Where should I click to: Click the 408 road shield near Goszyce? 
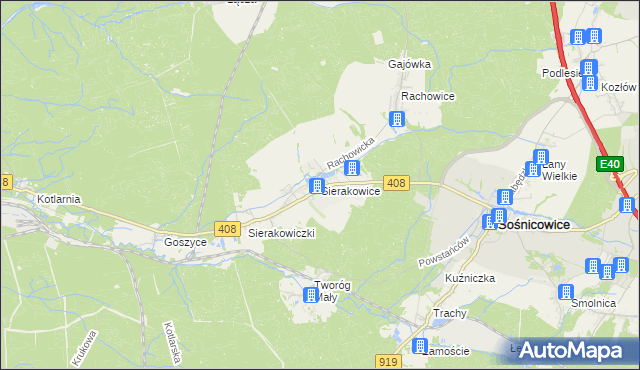coord(227,228)
